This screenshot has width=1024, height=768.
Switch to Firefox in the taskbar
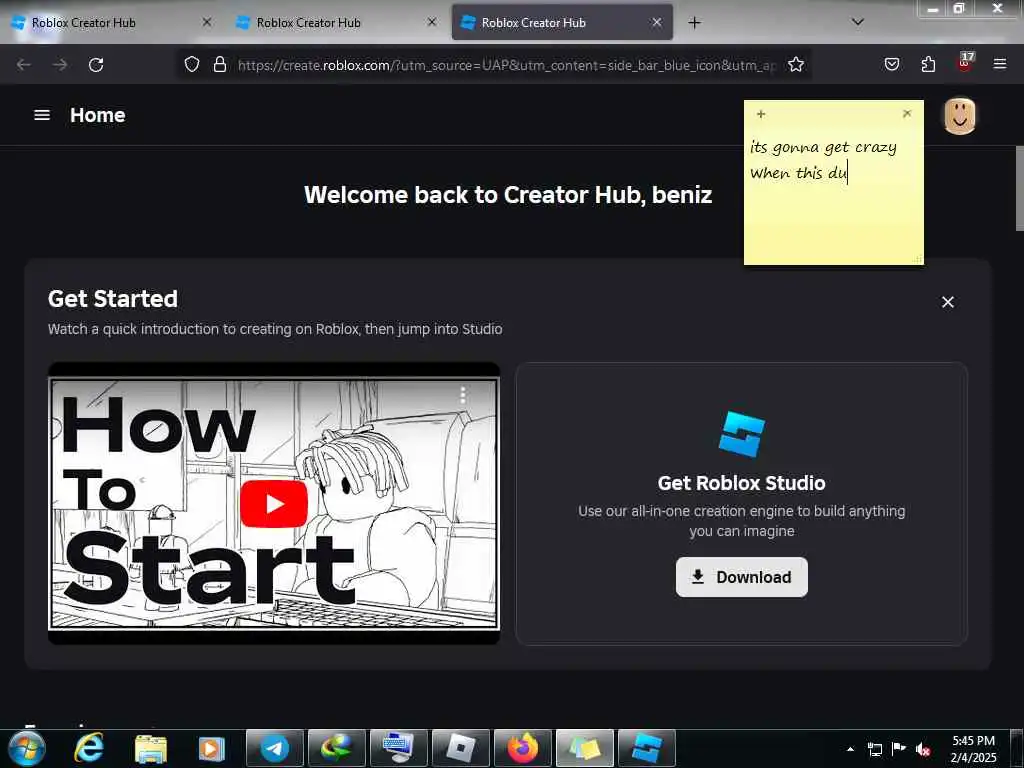pyautogui.click(x=522, y=748)
